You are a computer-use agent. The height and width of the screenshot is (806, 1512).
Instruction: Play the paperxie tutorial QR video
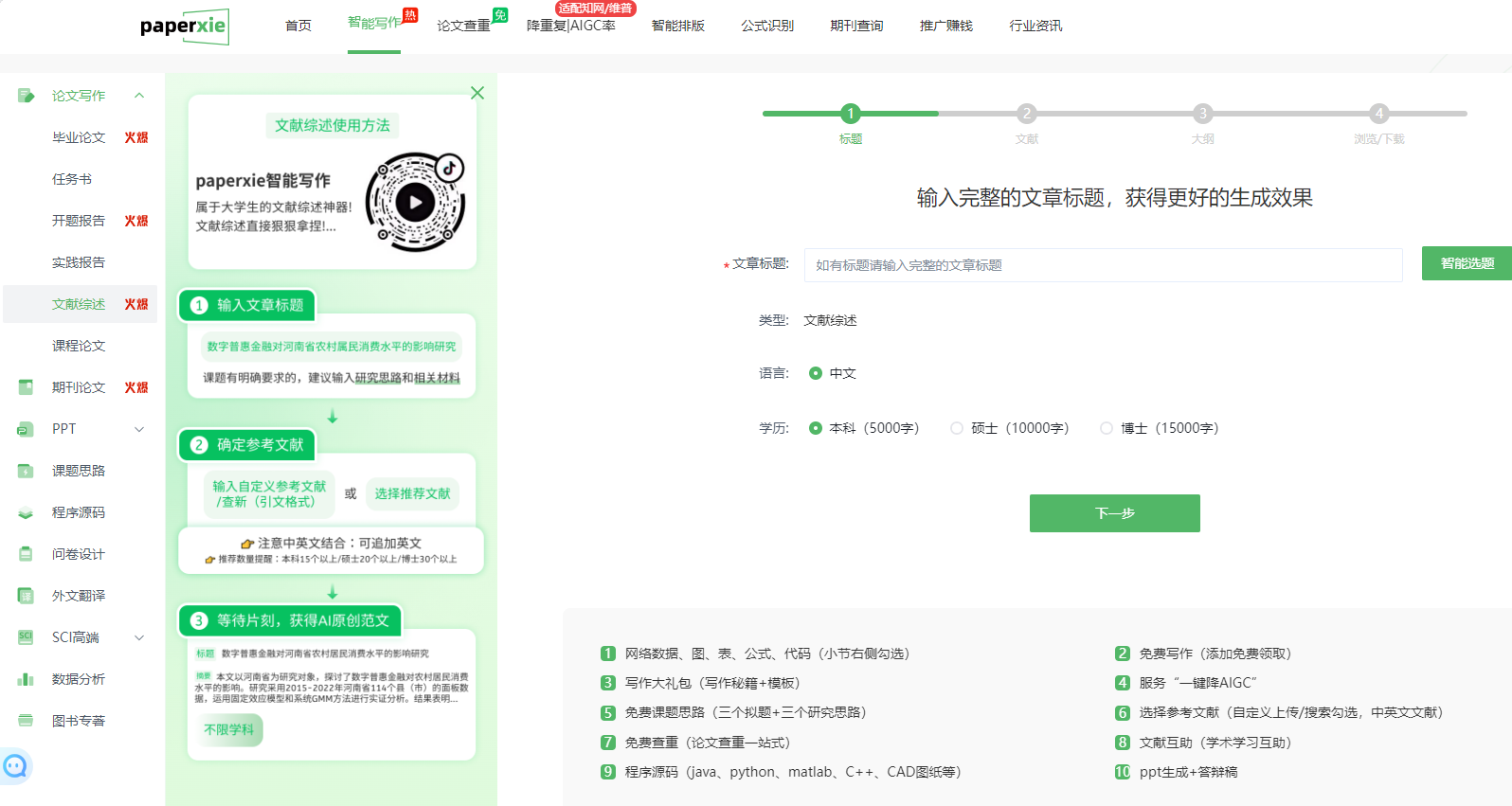(415, 202)
